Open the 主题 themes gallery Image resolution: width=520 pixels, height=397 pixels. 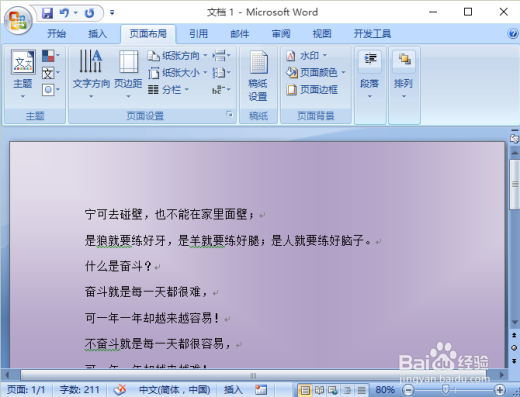[23, 74]
